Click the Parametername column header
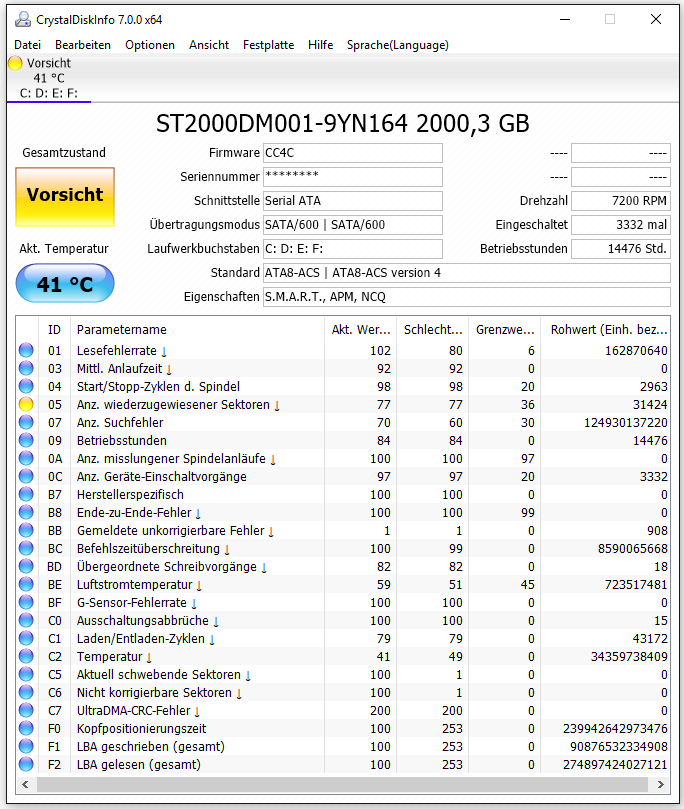Viewport: 684px width, 809px height. tap(198, 330)
